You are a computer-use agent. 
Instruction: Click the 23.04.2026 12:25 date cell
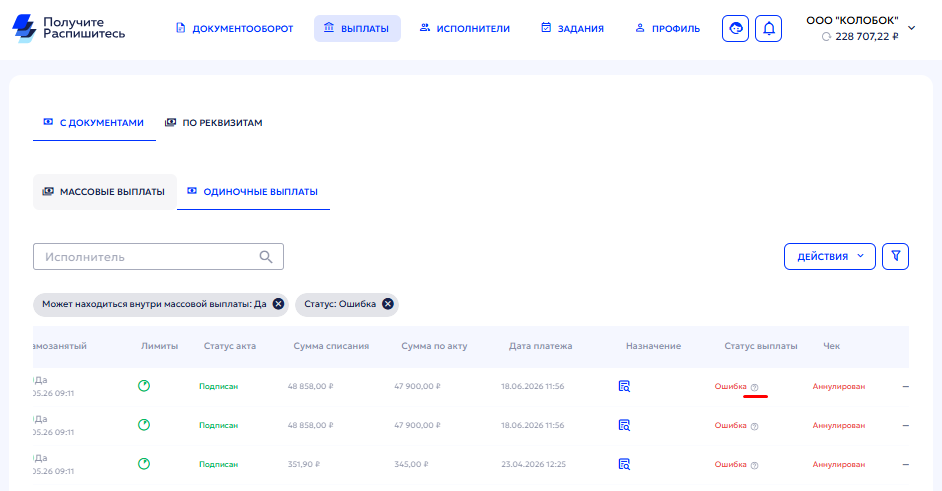tap(533, 465)
